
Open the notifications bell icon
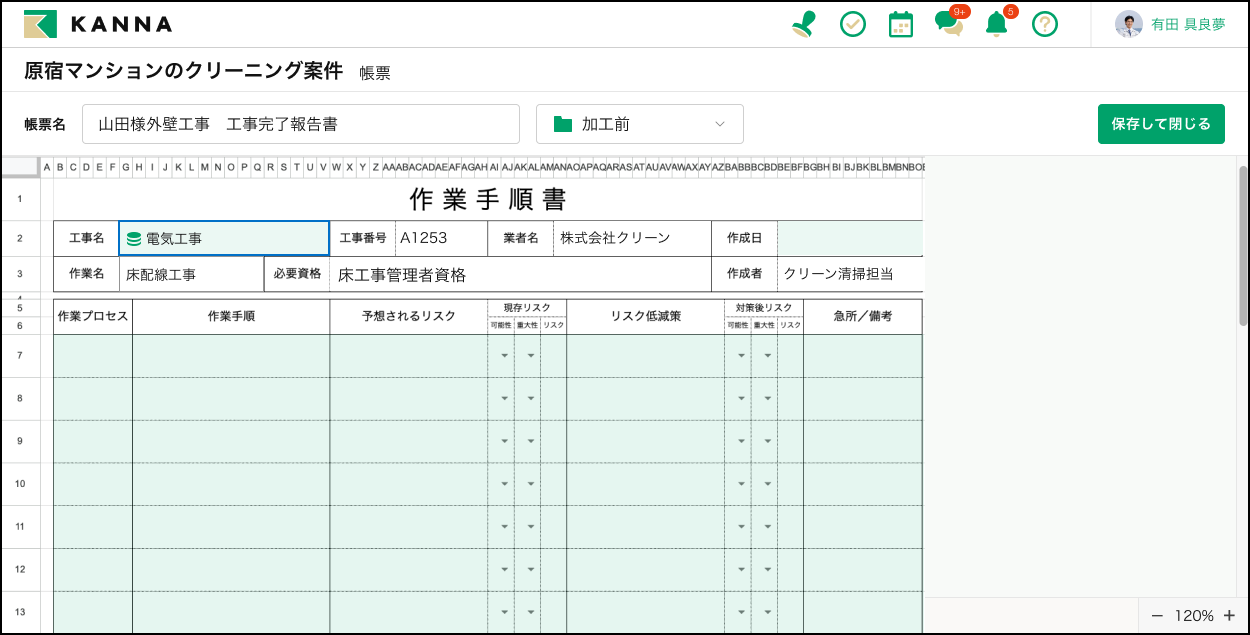point(996,24)
